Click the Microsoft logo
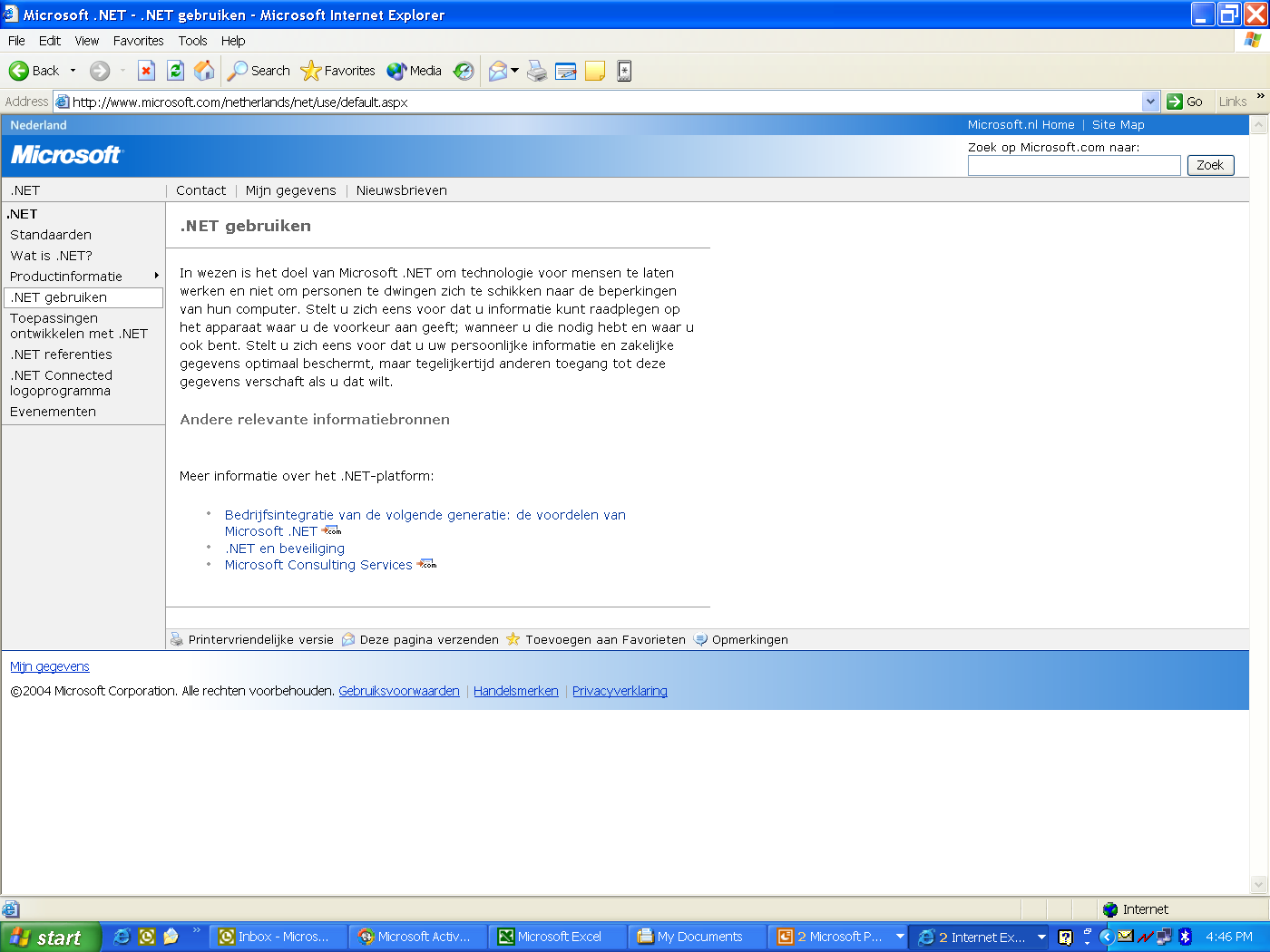The width and height of the screenshot is (1270, 952). click(x=66, y=155)
